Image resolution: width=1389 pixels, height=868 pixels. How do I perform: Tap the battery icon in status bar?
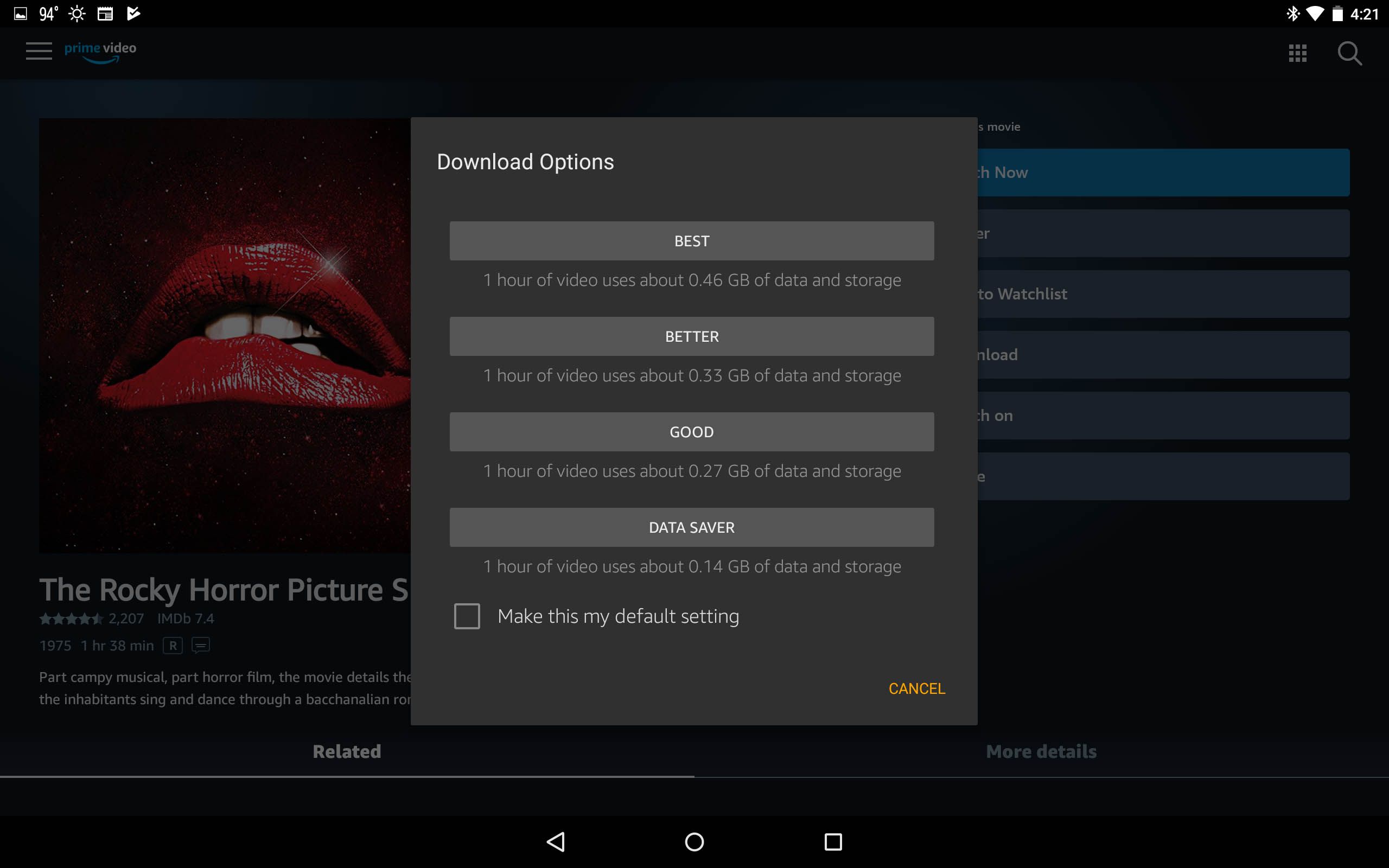point(1337,14)
